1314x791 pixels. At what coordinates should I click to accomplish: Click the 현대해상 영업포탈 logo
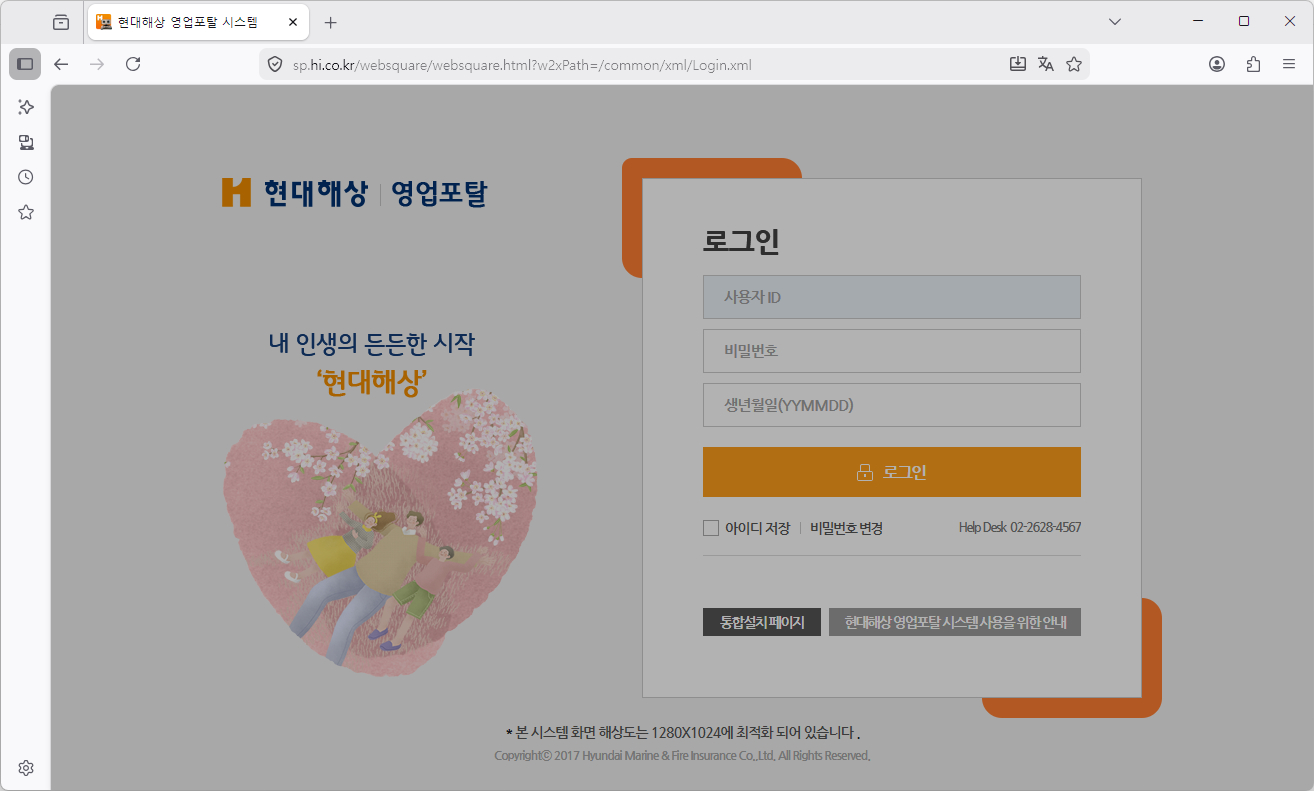[354, 192]
